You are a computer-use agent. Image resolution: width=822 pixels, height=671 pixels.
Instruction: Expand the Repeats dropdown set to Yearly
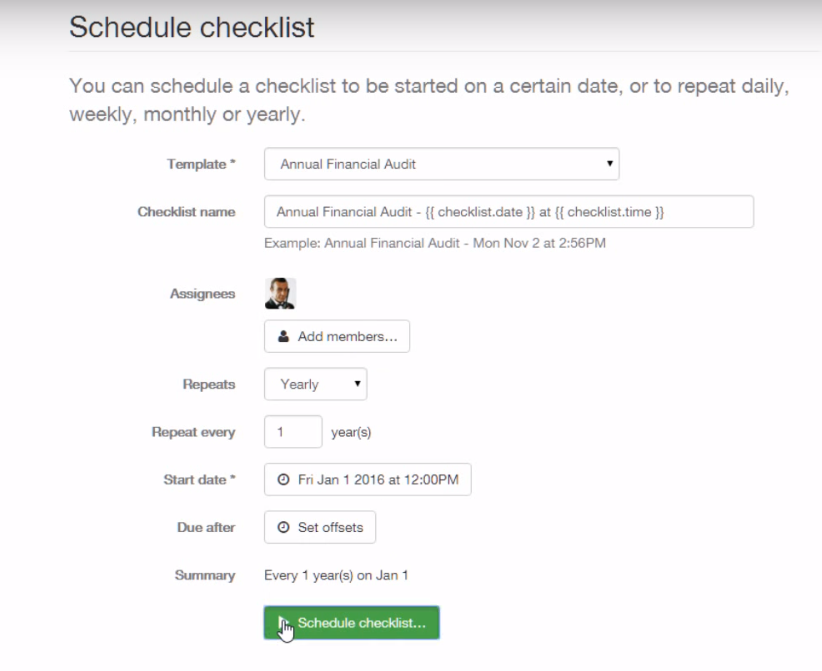[315, 384]
